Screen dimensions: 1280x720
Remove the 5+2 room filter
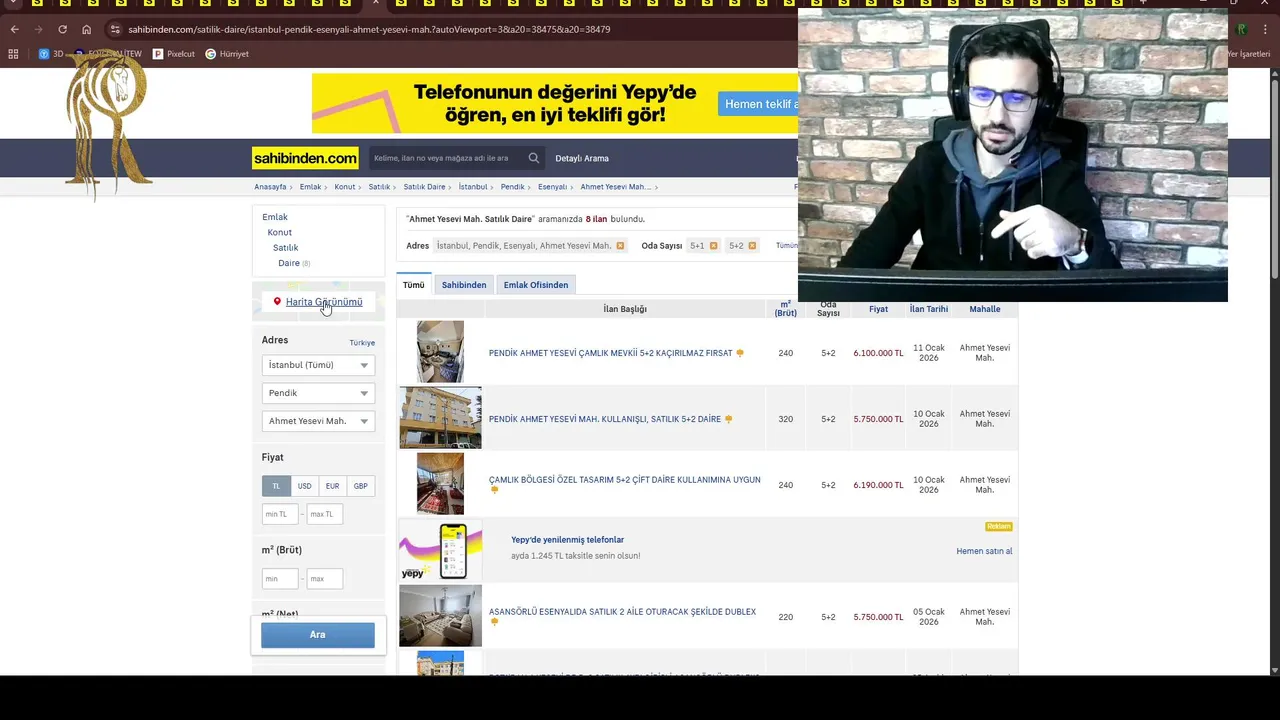point(752,246)
